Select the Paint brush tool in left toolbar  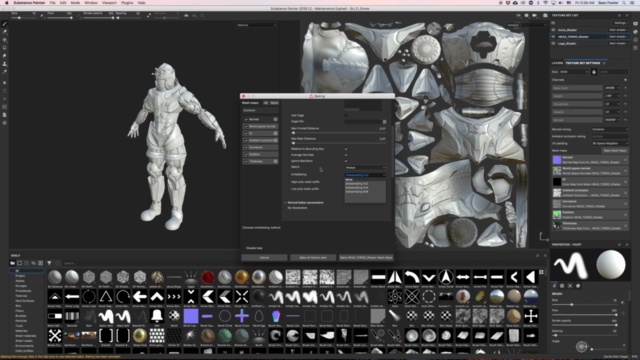click(x=4, y=24)
